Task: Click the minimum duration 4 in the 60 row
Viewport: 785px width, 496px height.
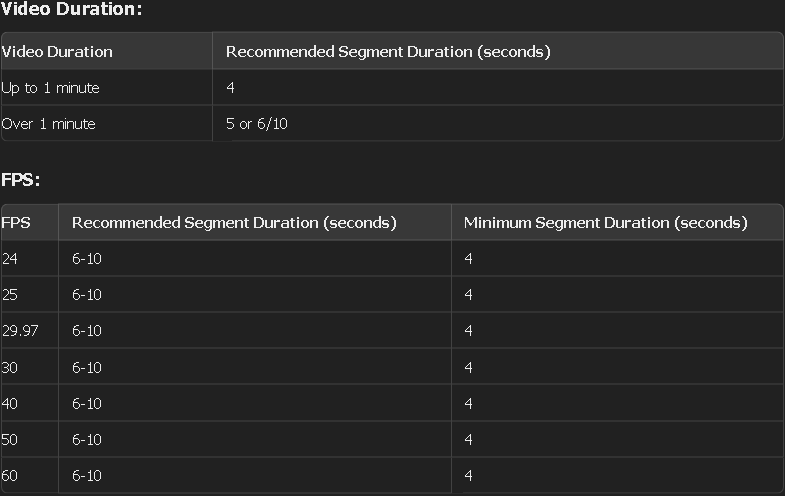Action: (x=468, y=475)
